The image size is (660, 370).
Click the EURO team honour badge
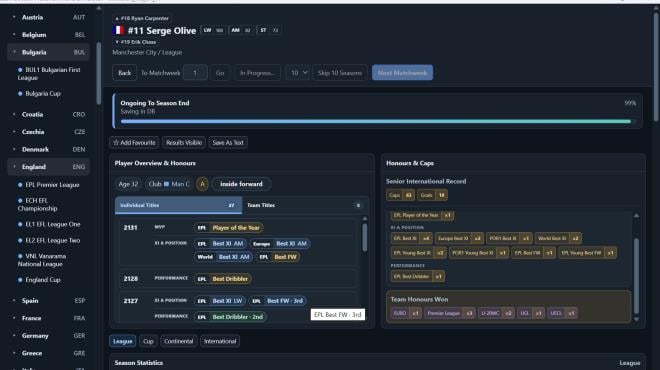tap(406, 313)
